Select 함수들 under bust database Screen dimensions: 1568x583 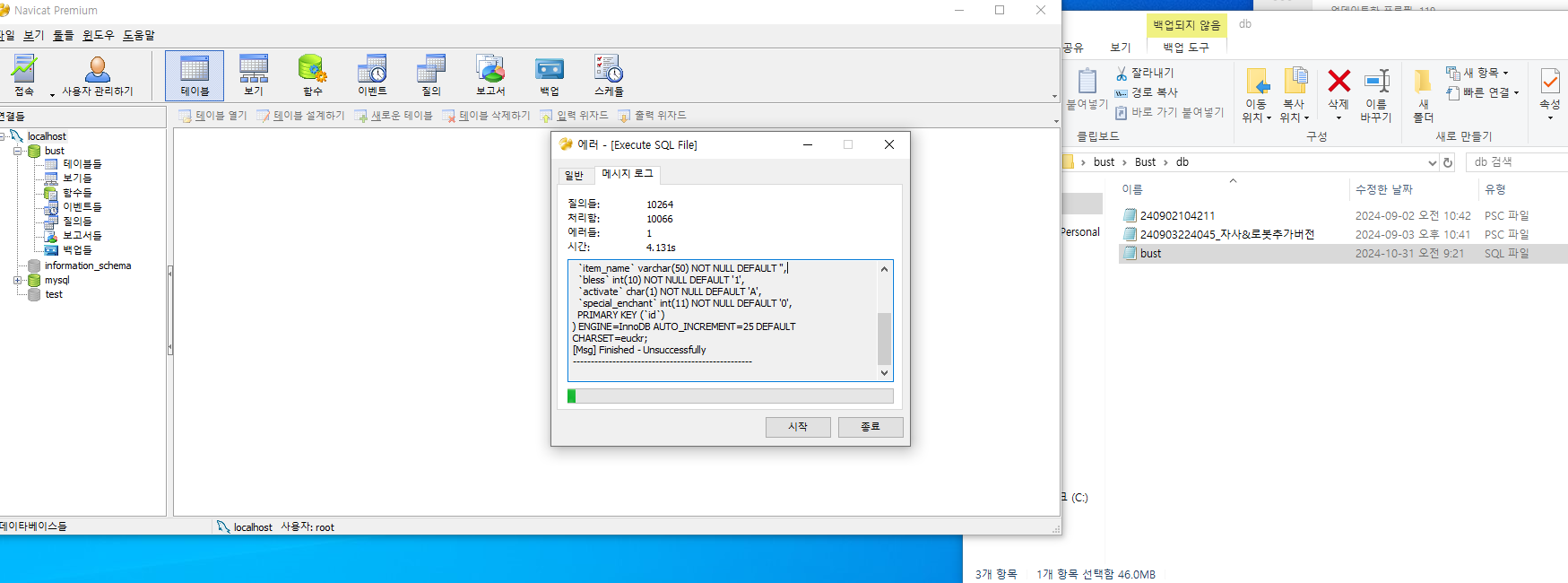pyautogui.click(x=77, y=193)
